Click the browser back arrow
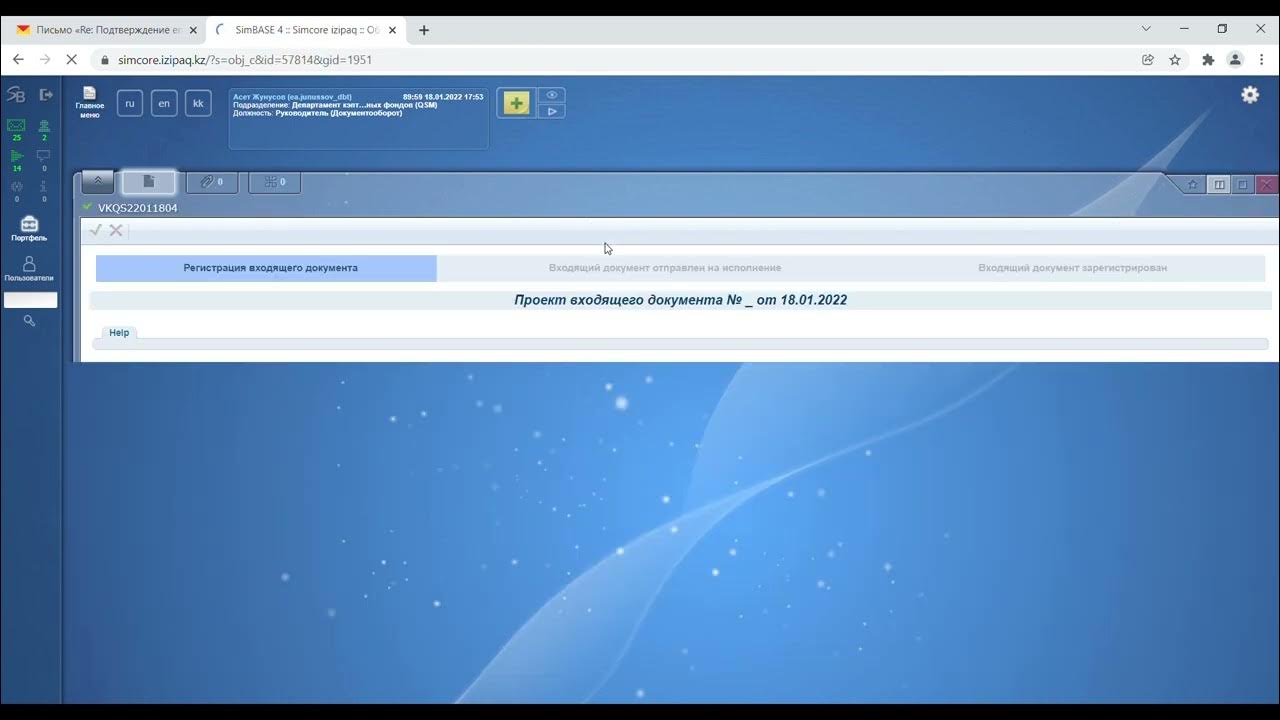 18,60
